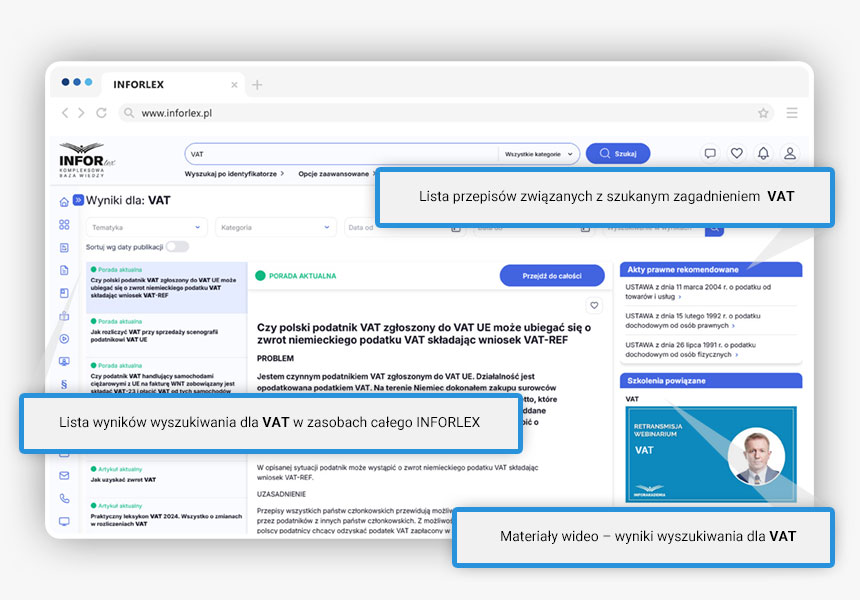Click the paragraph symbol (§) sidebar icon
Screen dimensions: 860x600
[x=65, y=383]
